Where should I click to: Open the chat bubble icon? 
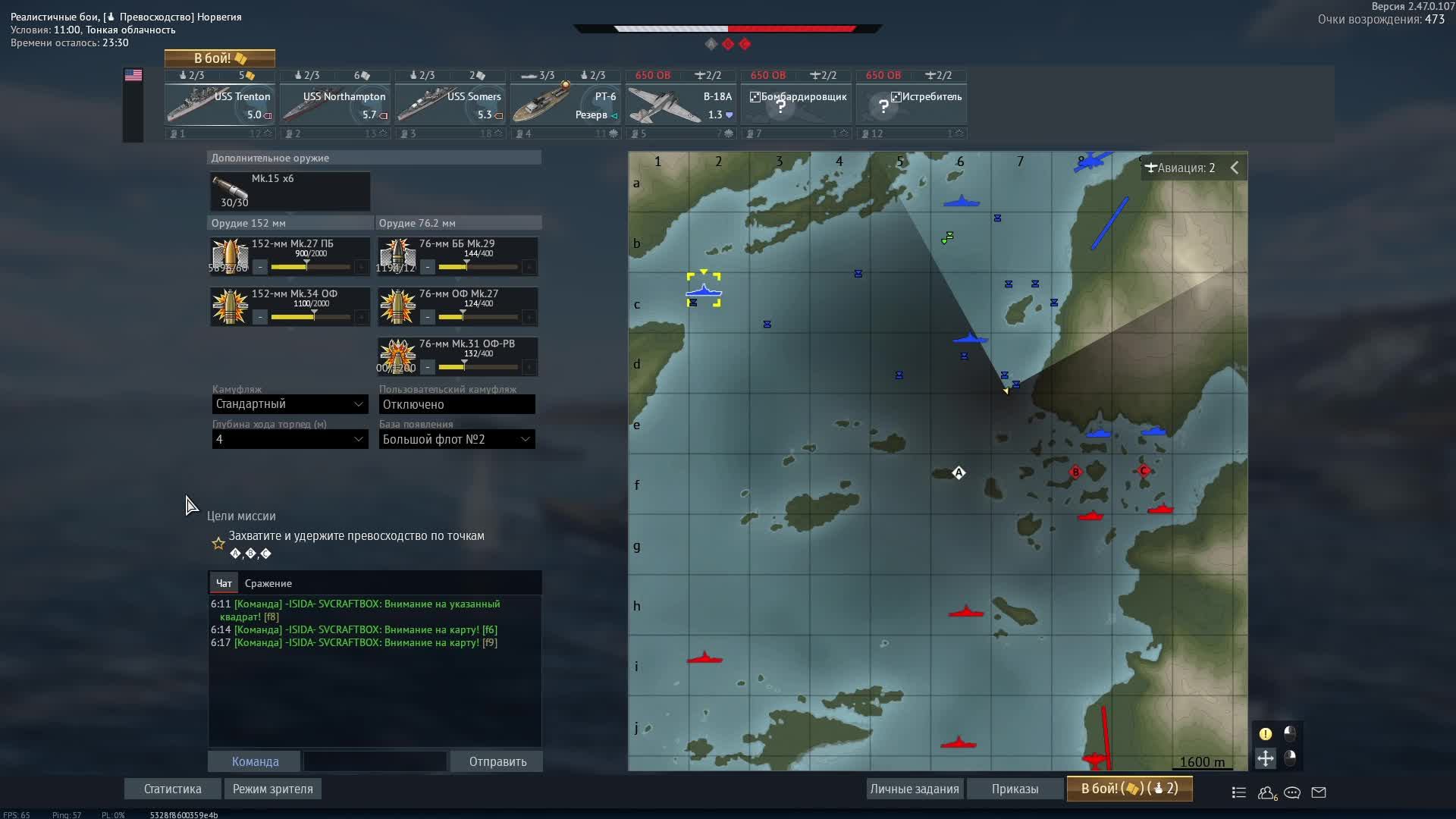[x=1292, y=792]
